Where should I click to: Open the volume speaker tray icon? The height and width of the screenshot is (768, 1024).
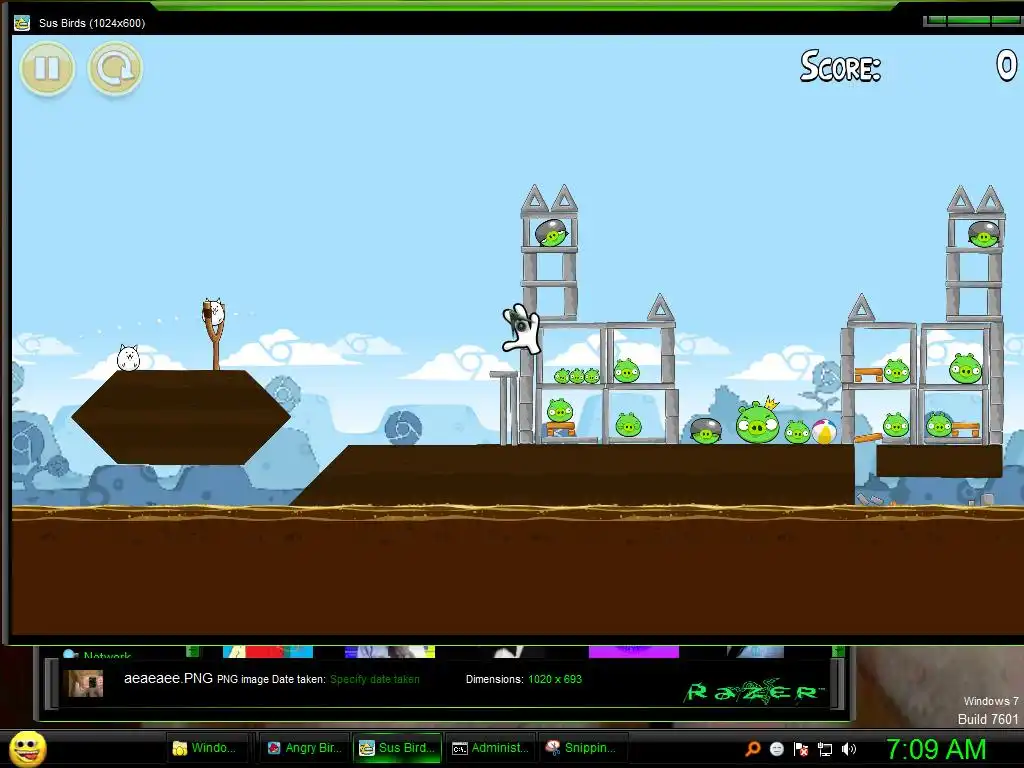pos(848,749)
